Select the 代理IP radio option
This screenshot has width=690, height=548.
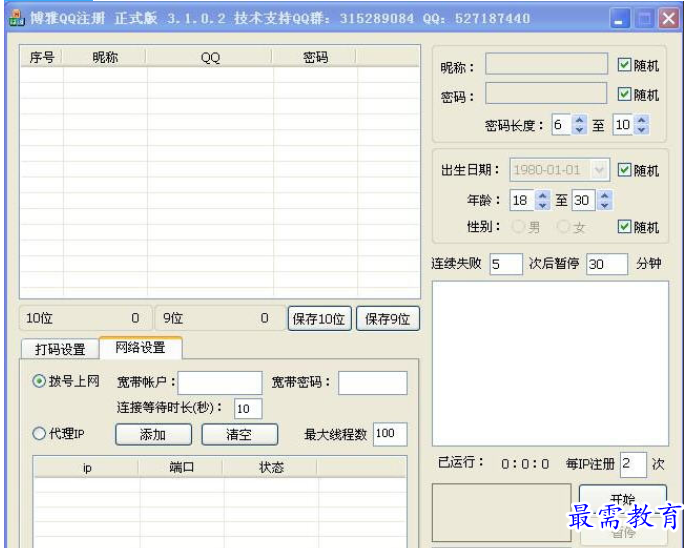tap(39, 434)
